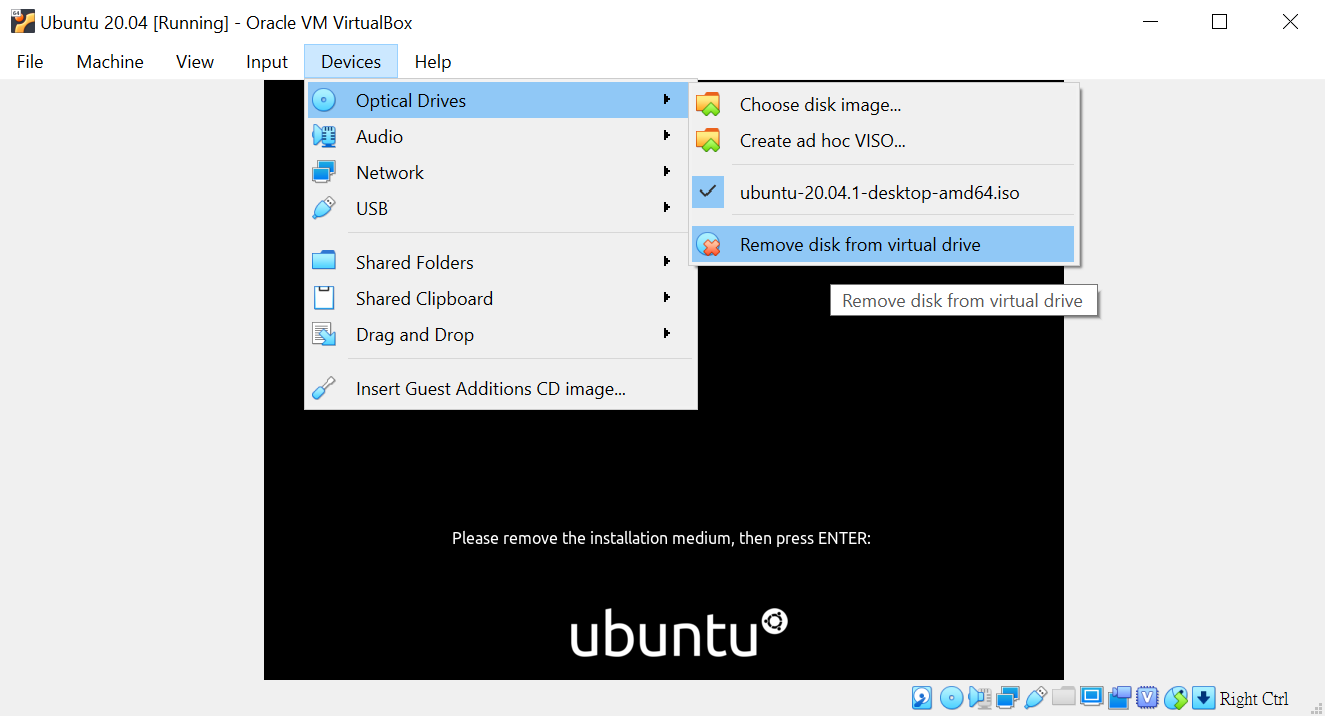Click the keyboard capture arrow icon
The image size is (1325, 716).
click(x=1203, y=698)
